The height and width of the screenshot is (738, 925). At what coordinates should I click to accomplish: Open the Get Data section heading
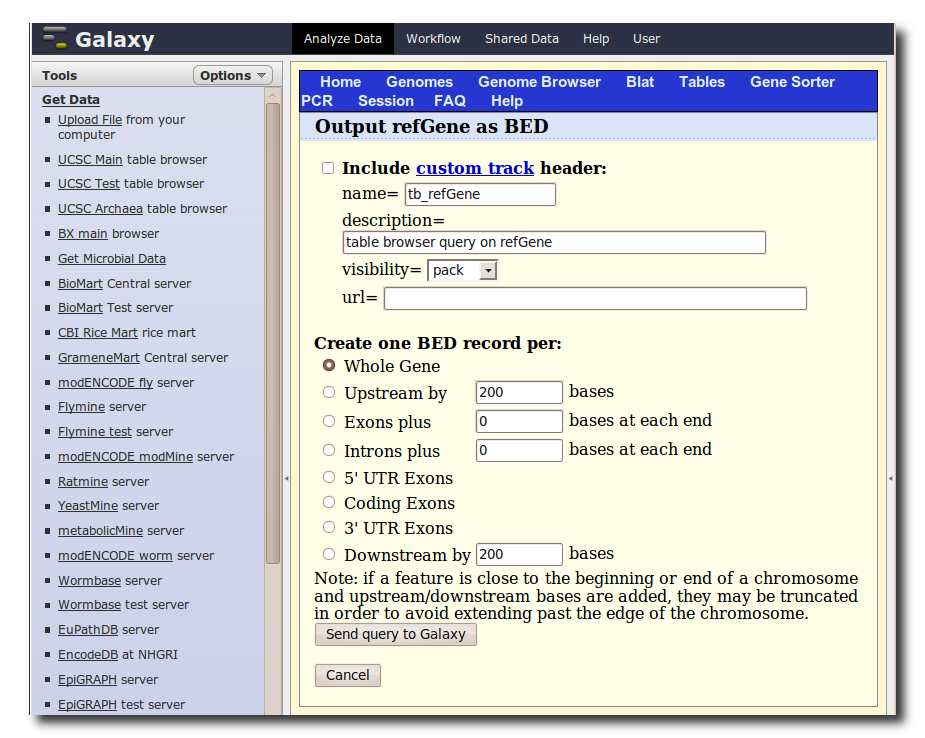point(71,100)
